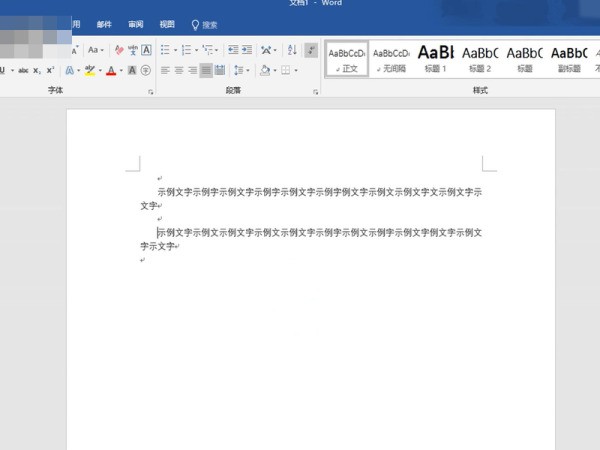The image size is (600, 450).
Task: Toggle character shading on text
Action: 132,70
